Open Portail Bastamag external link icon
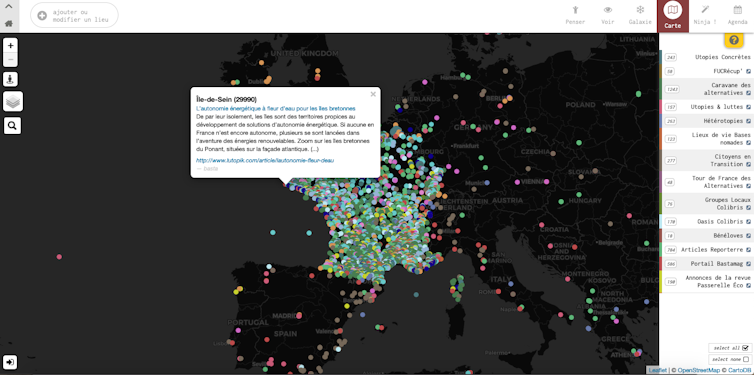 click(749, 264)
